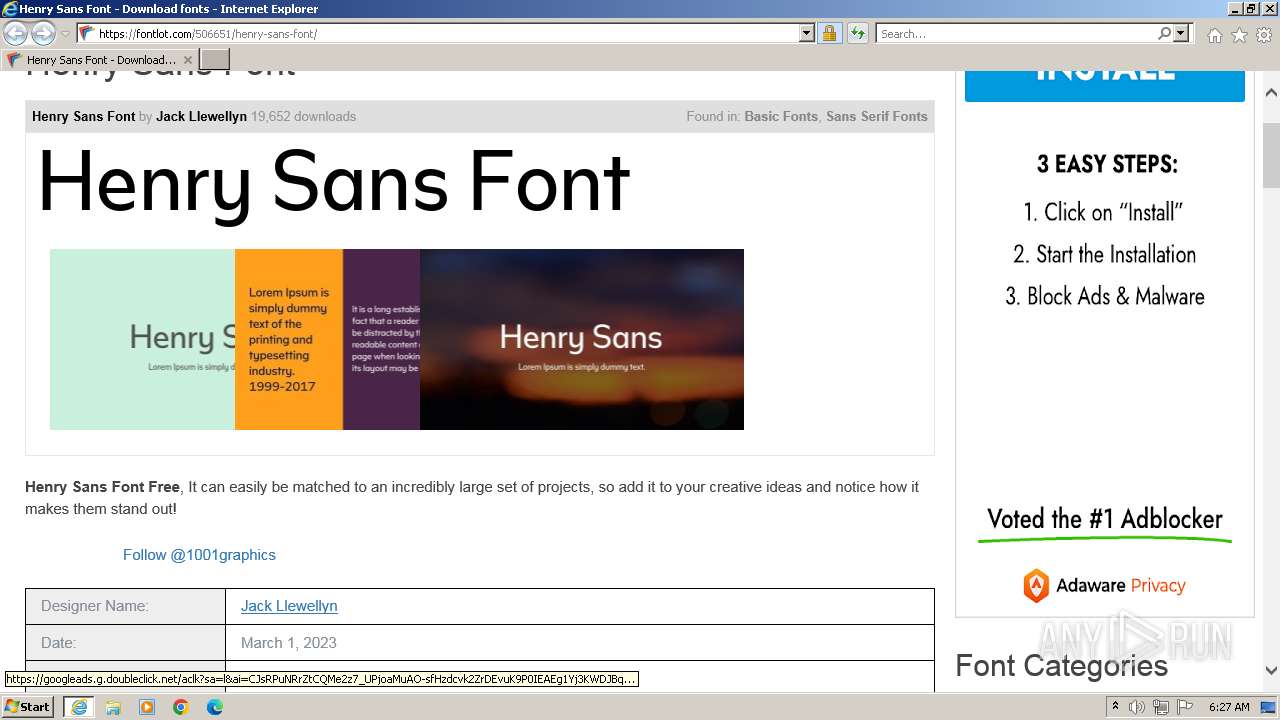Click the security lock icon

tap(829, 34)
